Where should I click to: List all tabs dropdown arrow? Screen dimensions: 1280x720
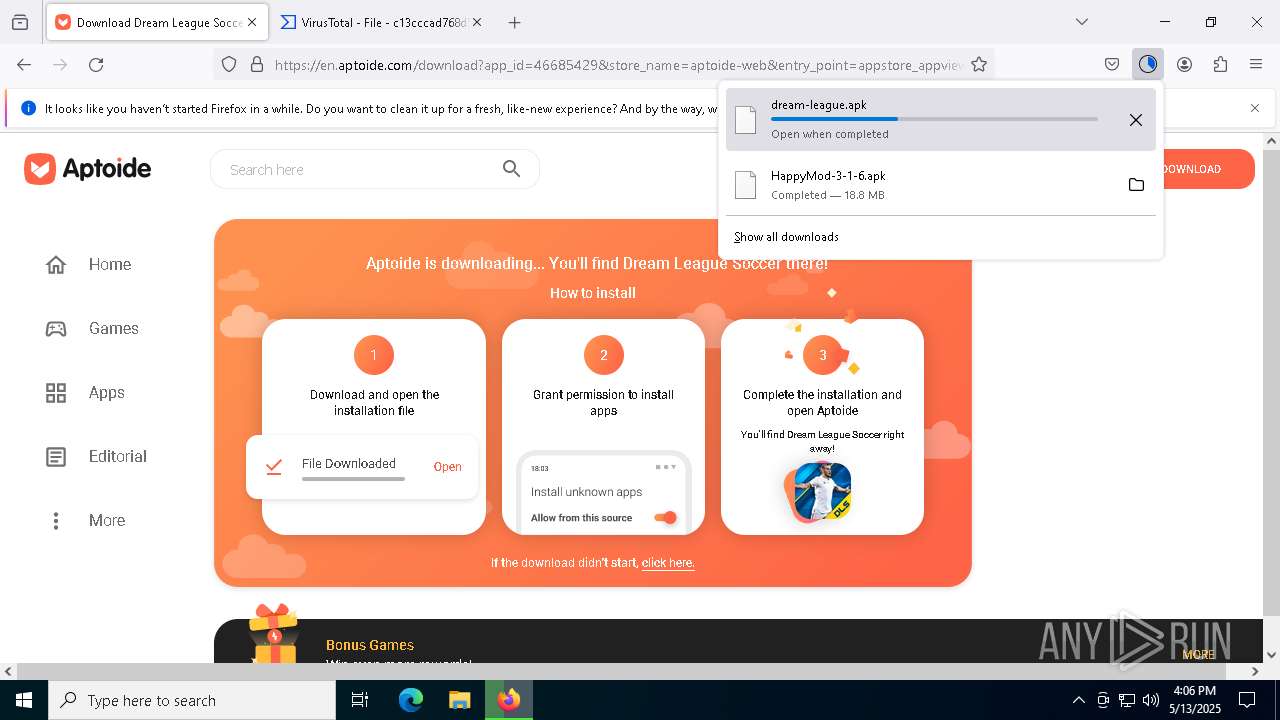click(x=1081, y=22)
